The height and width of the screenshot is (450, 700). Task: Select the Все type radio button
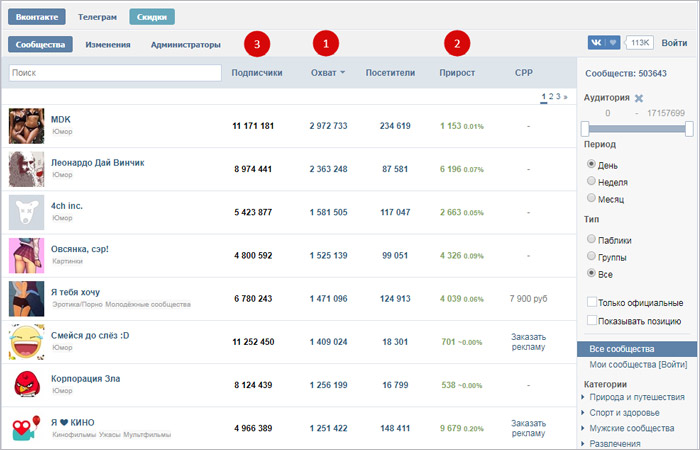point(591,273)
